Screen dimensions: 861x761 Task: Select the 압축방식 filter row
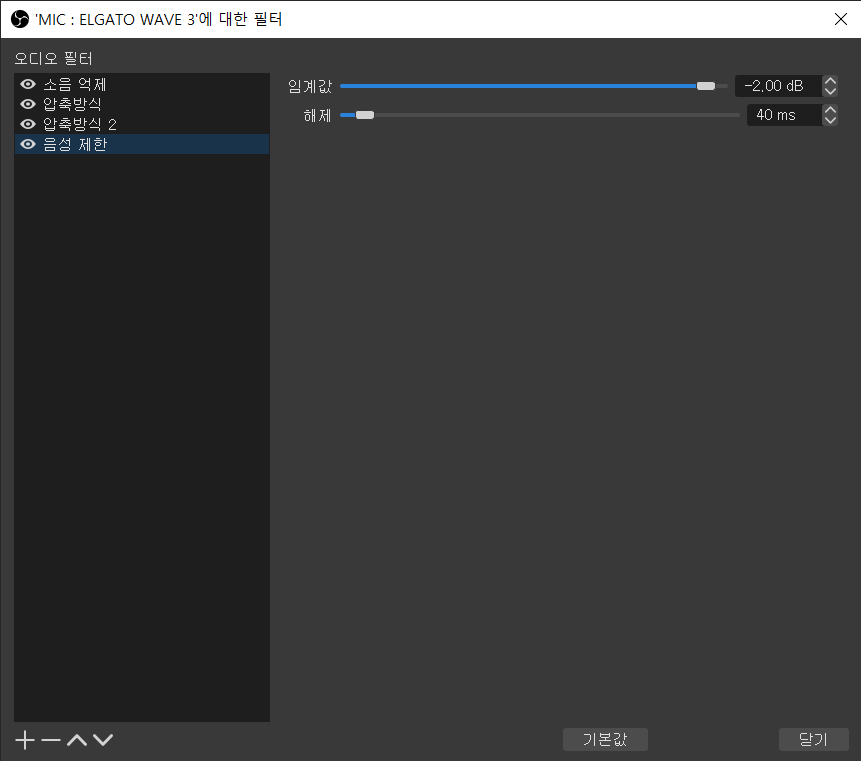[x=142, y=104]
